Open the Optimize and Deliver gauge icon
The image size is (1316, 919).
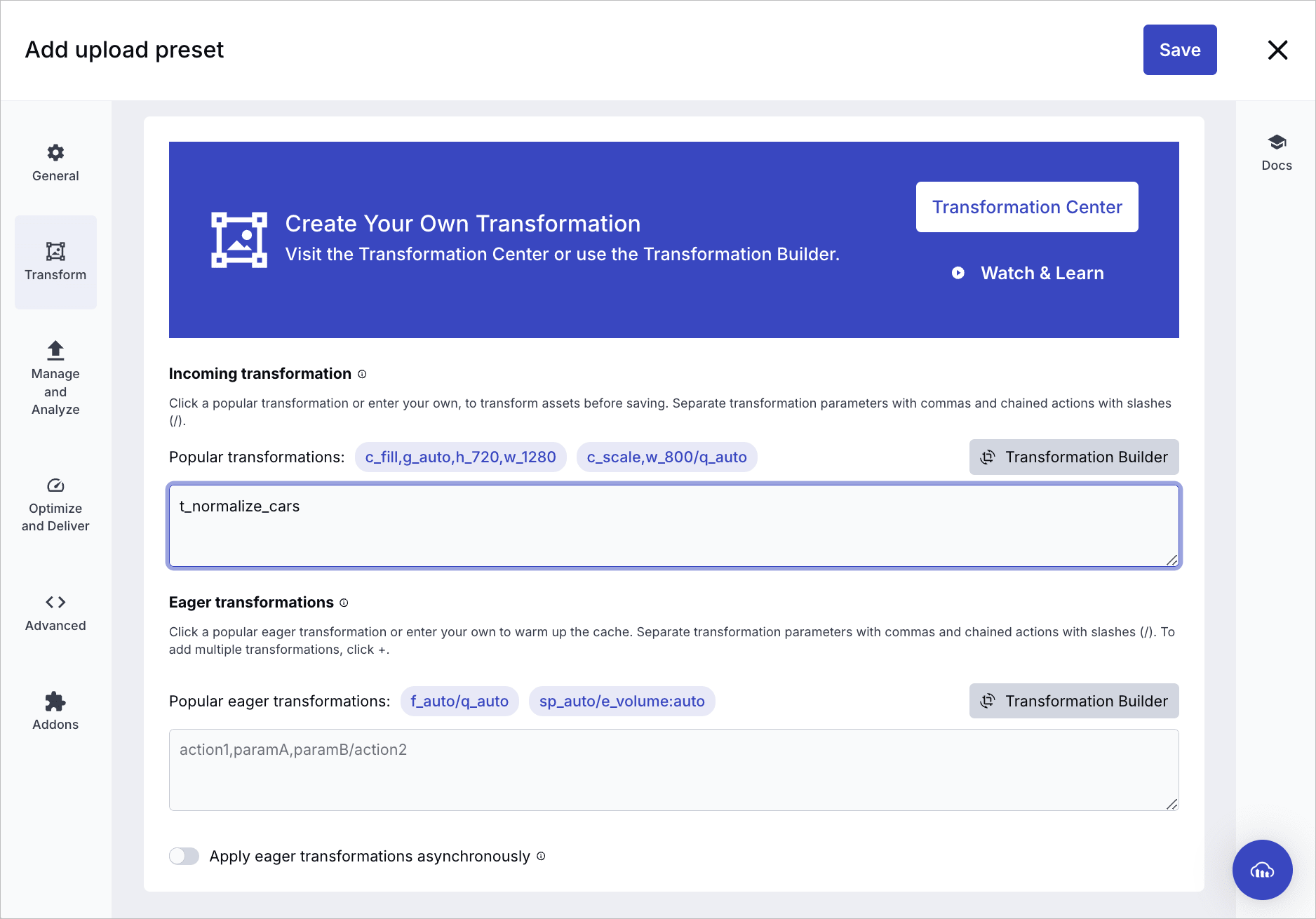[x=55, y=485]
